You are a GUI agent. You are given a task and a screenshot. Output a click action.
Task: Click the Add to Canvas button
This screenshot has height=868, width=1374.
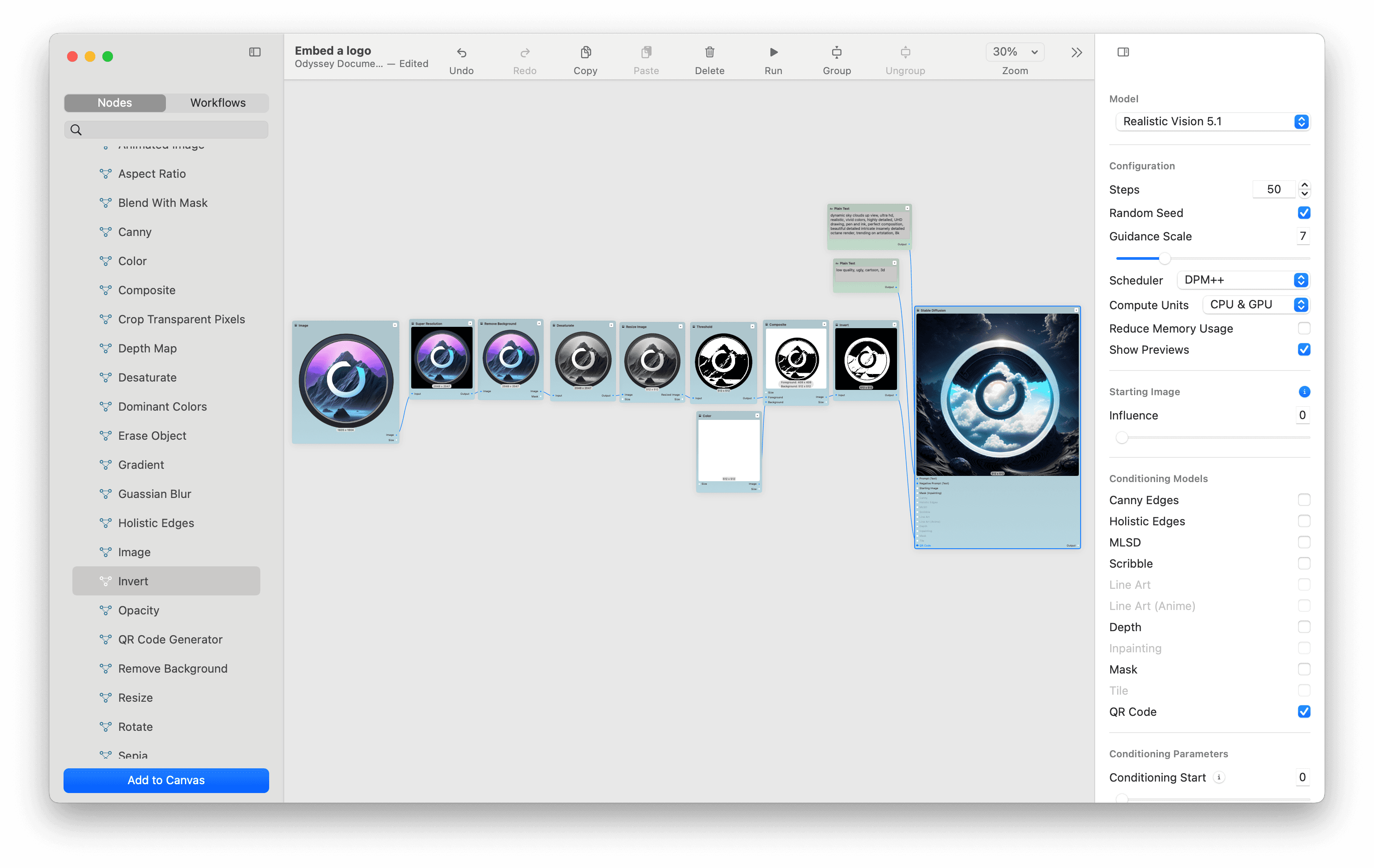[166, 780]
